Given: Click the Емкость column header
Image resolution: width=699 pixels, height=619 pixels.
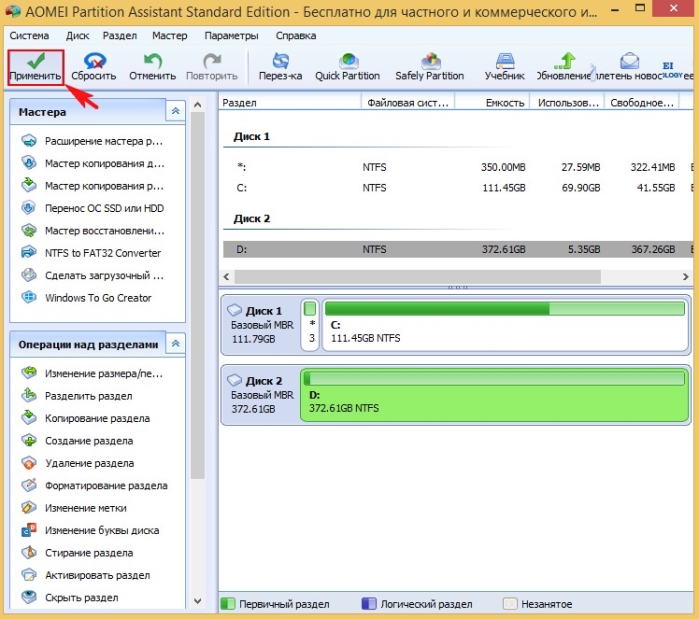Looking at the screenshot, I should pos(492,103).
